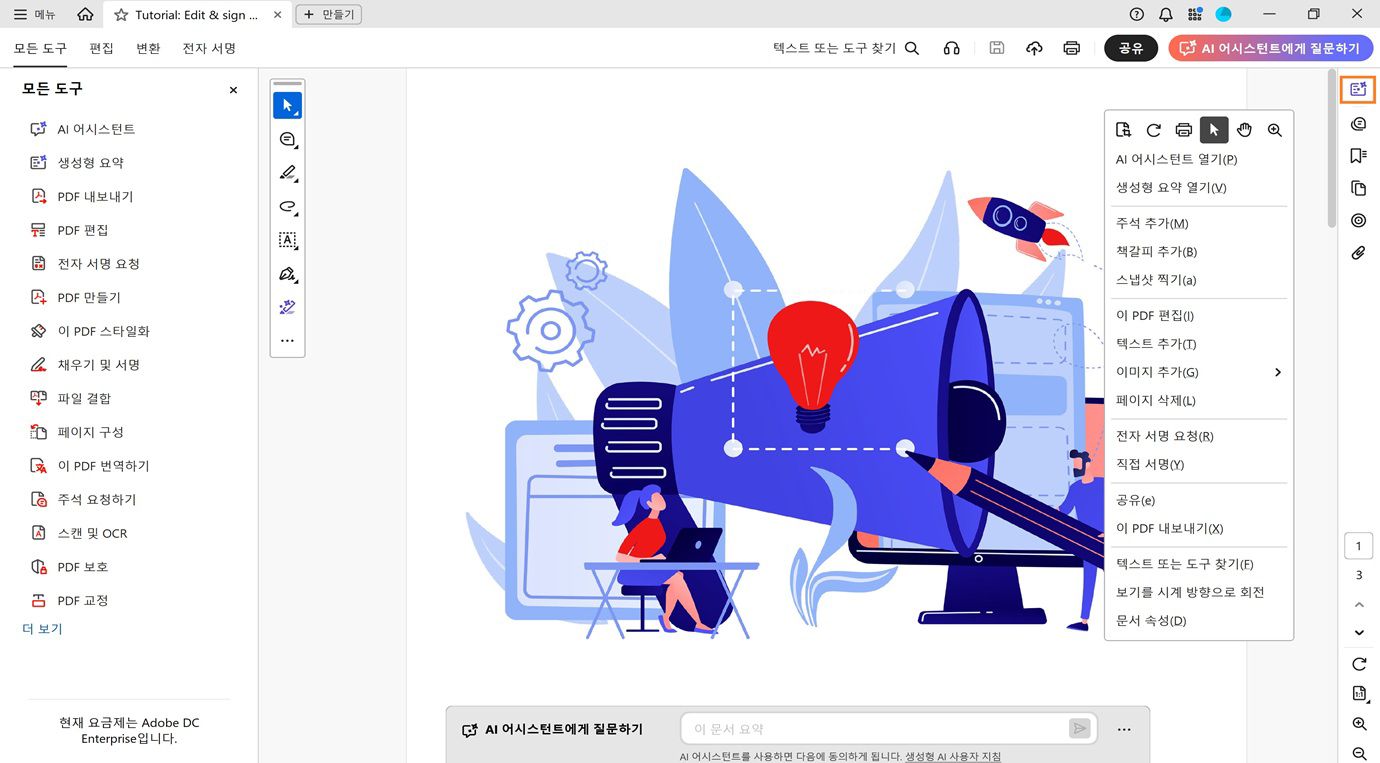This screenshot has width=1380, height=763.
Task: Open the more tools ellipsis in the left toolbar
Action: click(287, 340)
